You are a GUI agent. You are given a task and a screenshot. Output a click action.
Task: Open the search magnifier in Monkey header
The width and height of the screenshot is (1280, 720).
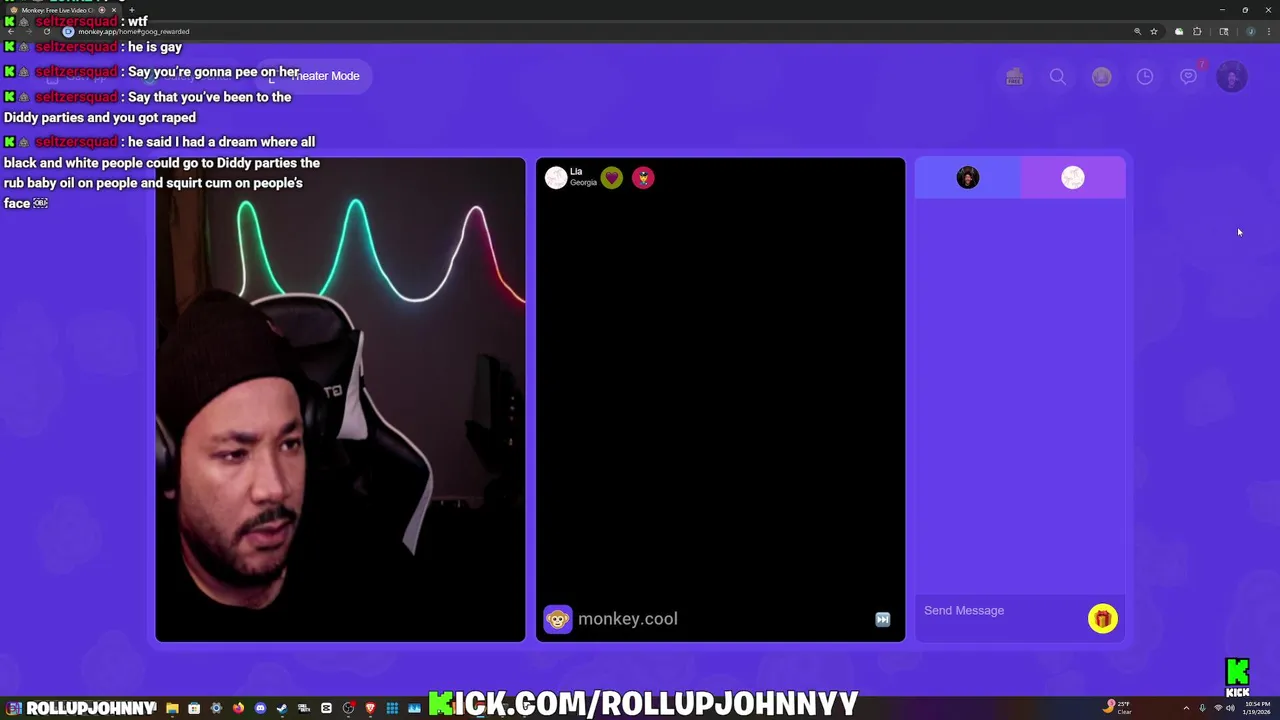(1057, 77)
